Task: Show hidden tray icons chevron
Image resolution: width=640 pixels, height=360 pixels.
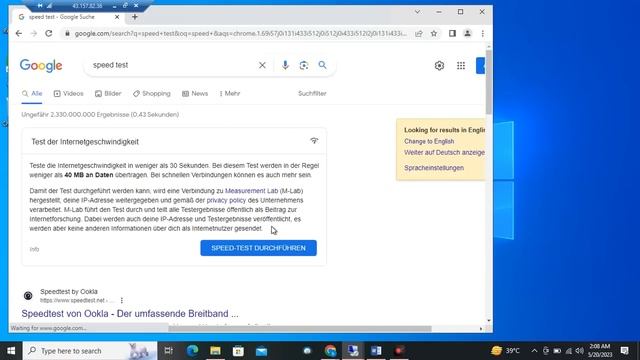Action: tap(534, 351)
